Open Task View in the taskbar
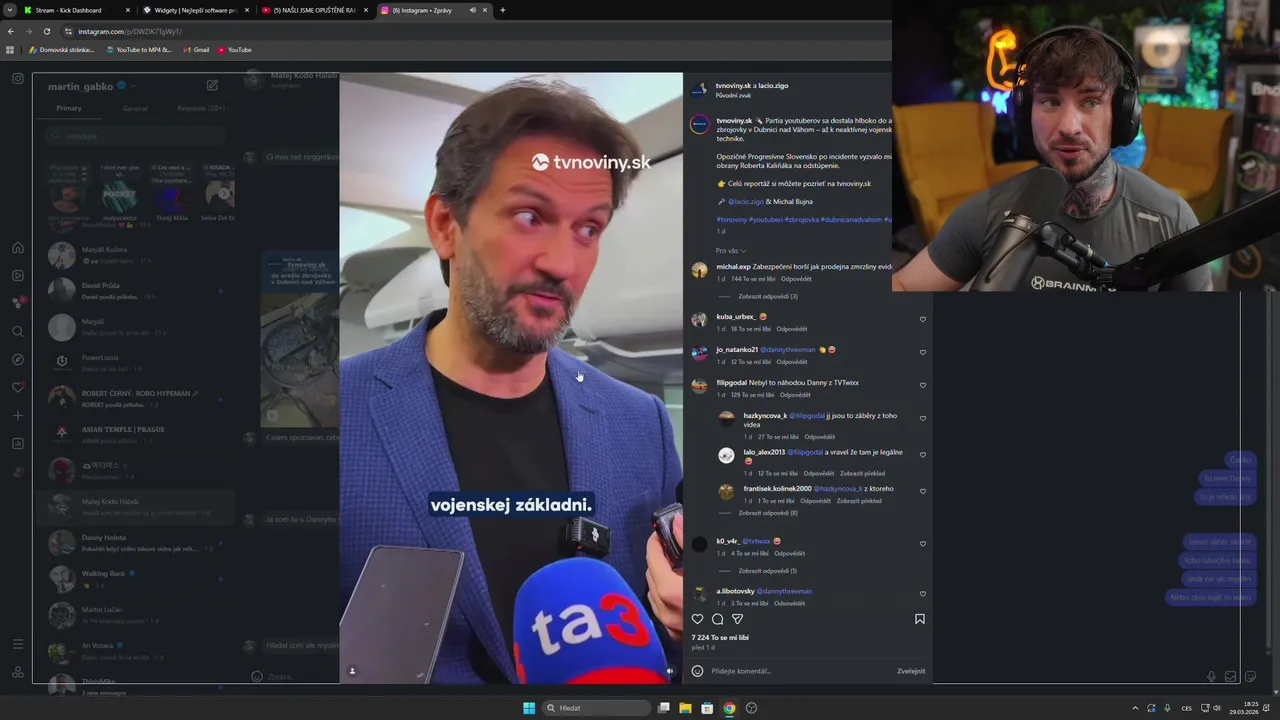 (x=663, y=708)
